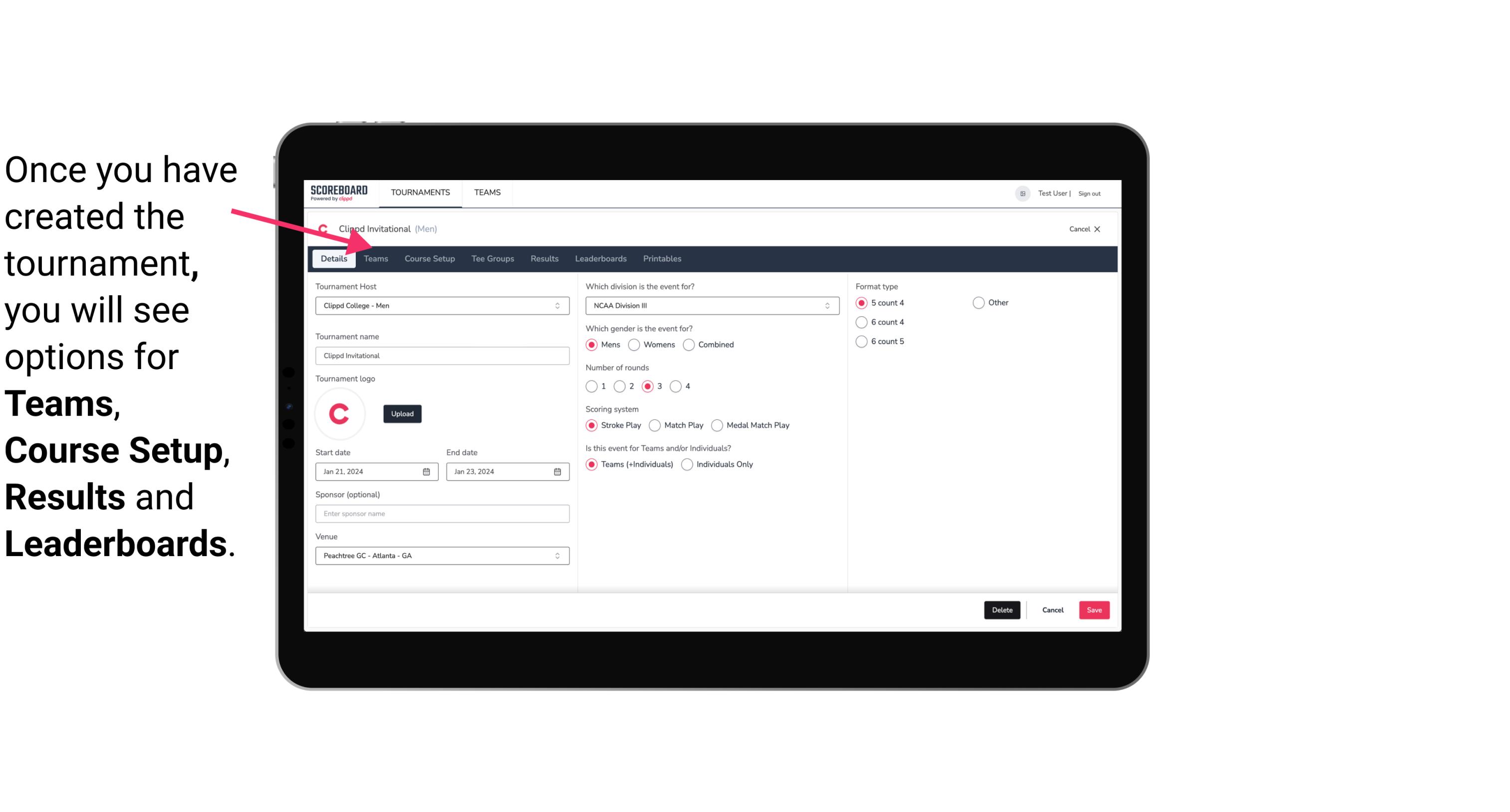Select the Mens gender radio button

(x=592, y=344)
